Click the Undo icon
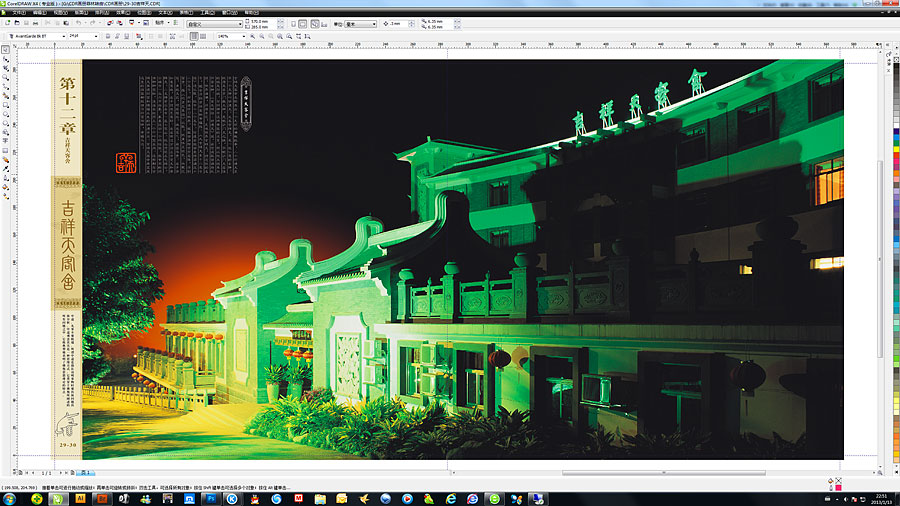 pos(78,23)
